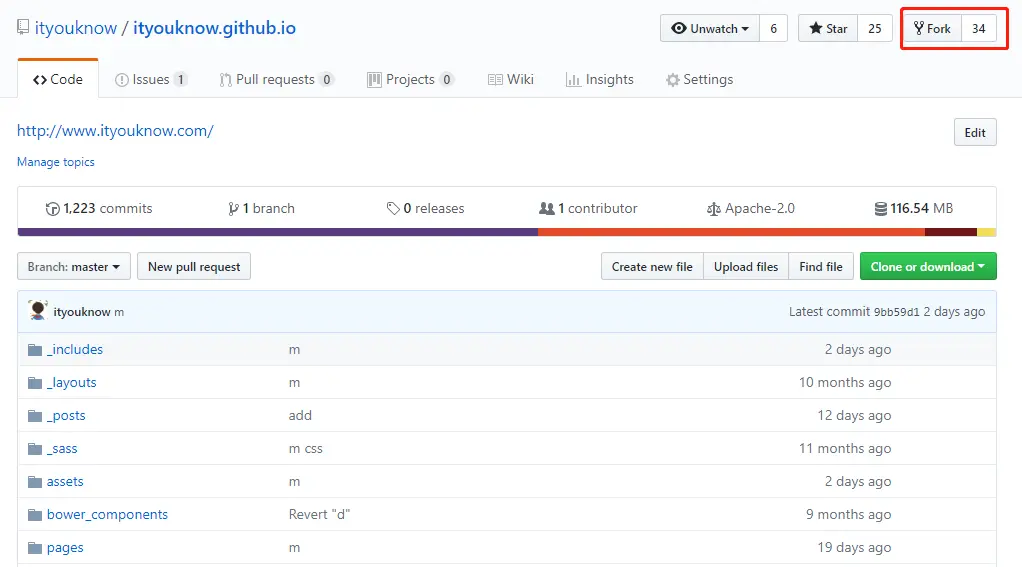This screenshot has width=1022, height=567.
Task: Click the folder icon for bower_components
Action: coord(35,515)
